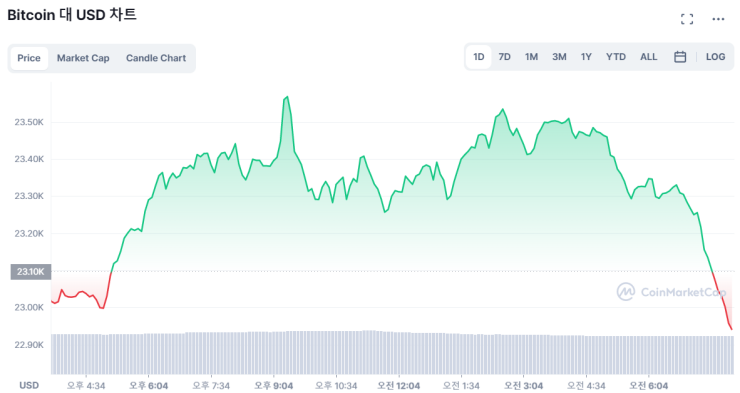740x393 pixels.
Task: Select the YTD time range
Action: (x=616, y=57)
